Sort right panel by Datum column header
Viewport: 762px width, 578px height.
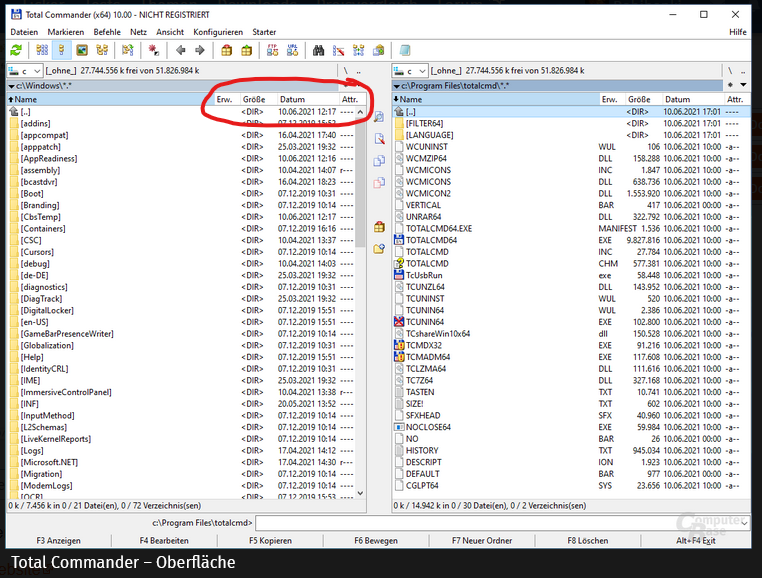[x=693, y=99]
